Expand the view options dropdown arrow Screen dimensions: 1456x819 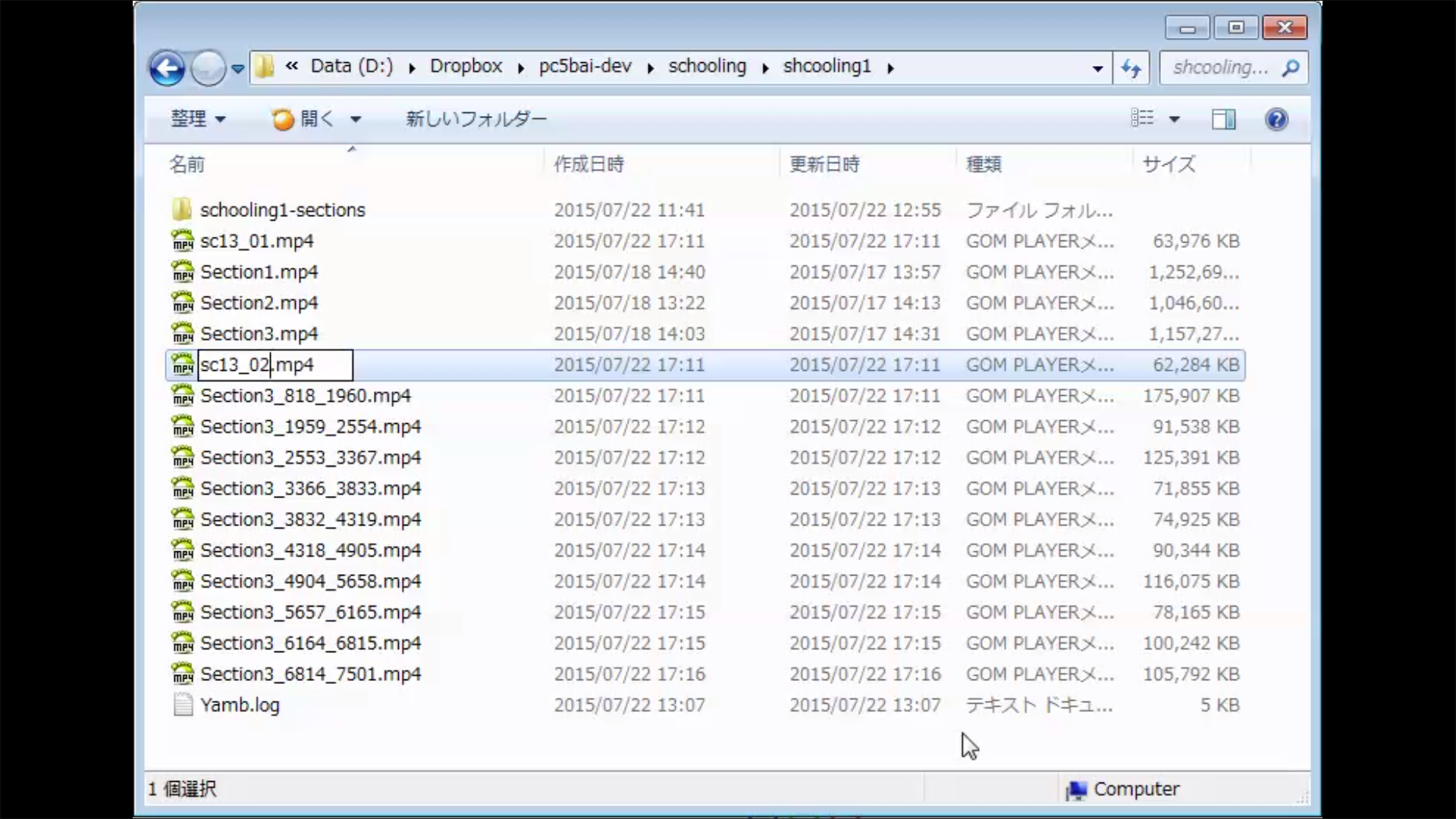pyautogui.click(x=1174, y=119)
